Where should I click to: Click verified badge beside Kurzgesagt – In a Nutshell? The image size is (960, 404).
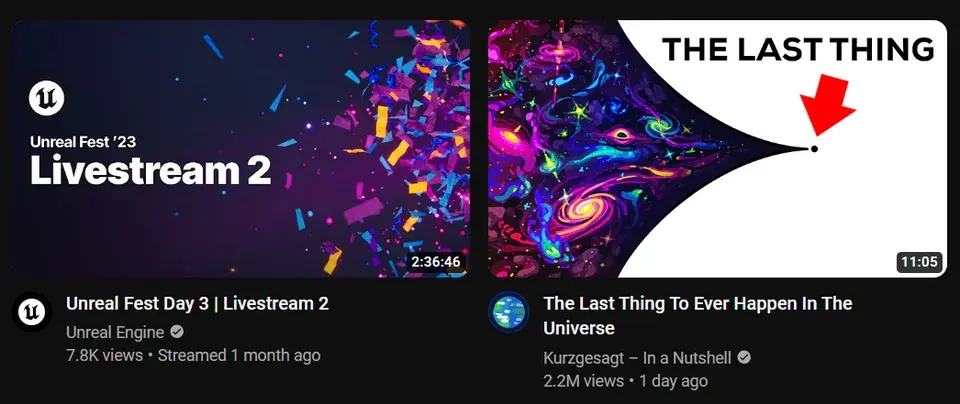pos(744,357)
